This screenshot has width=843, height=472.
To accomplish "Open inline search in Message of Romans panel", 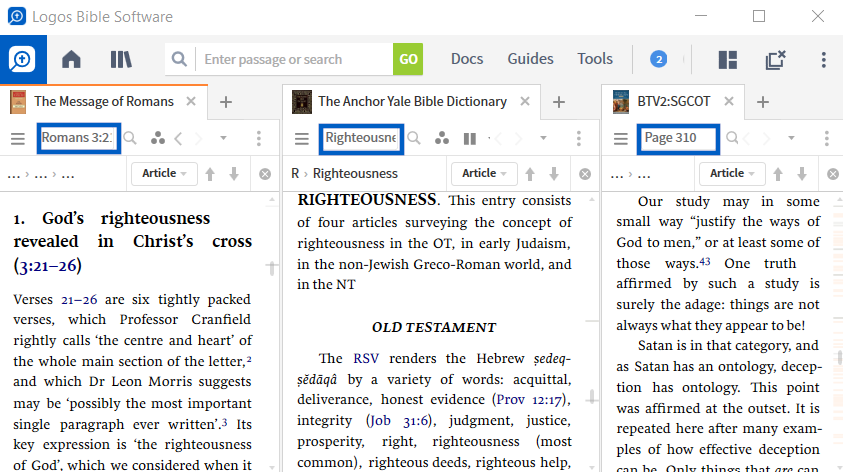I will coord(130,139).
